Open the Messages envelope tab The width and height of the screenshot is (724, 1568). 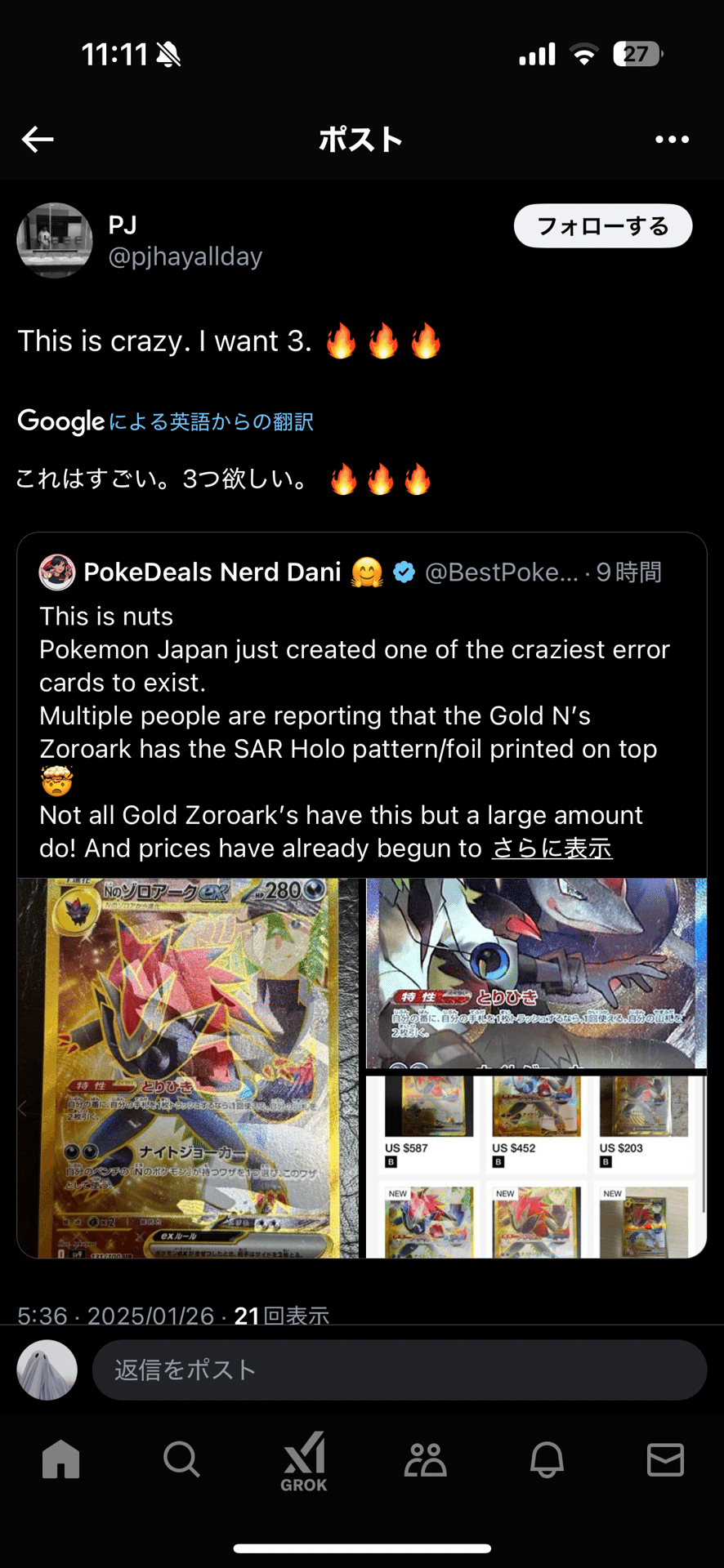tap(665, 1459)
